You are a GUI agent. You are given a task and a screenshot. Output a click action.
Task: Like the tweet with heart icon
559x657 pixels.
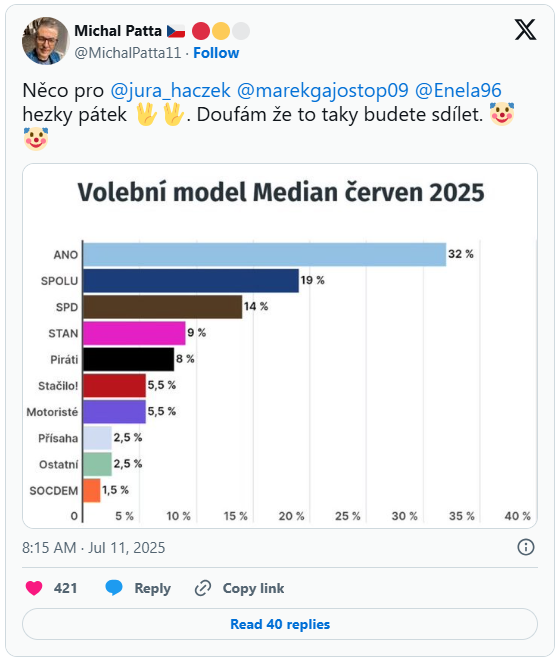click(34, 588)
